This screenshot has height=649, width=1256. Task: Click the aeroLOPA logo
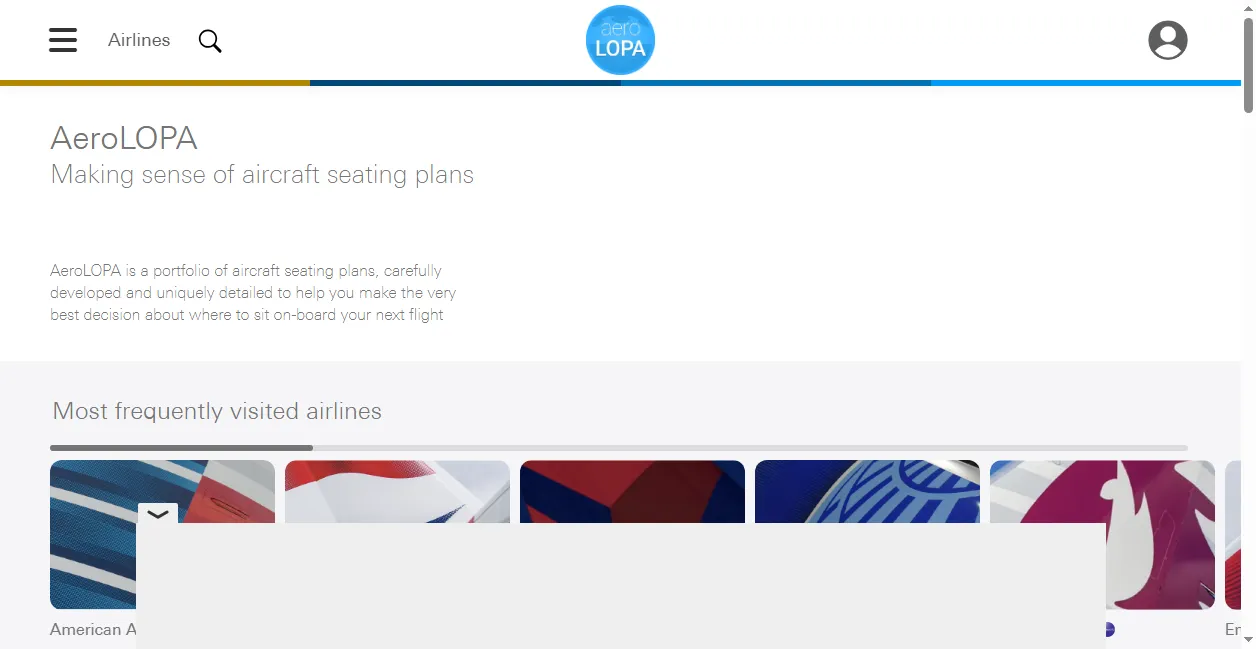pyautogui.click(x=620, y=41)
